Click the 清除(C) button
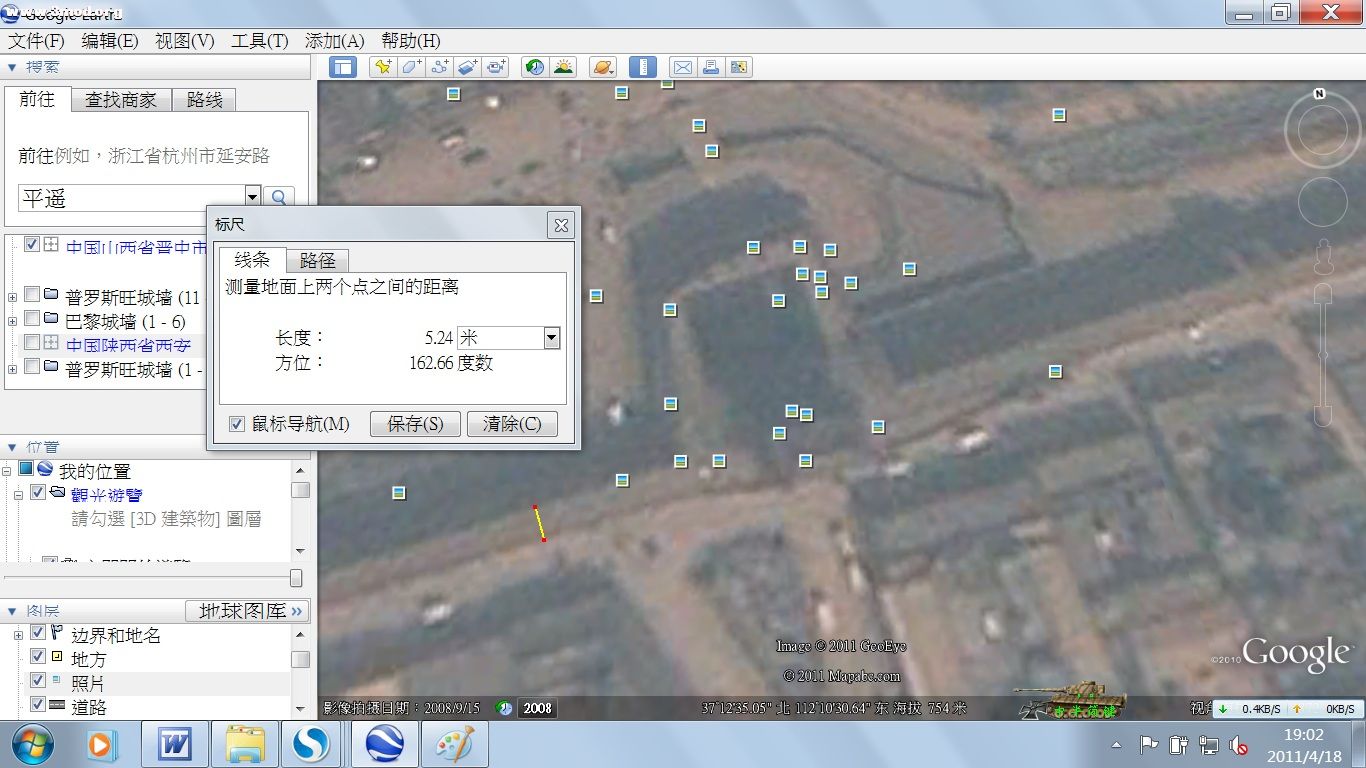This screenshot has width=1366, height=768. [512, 424]
